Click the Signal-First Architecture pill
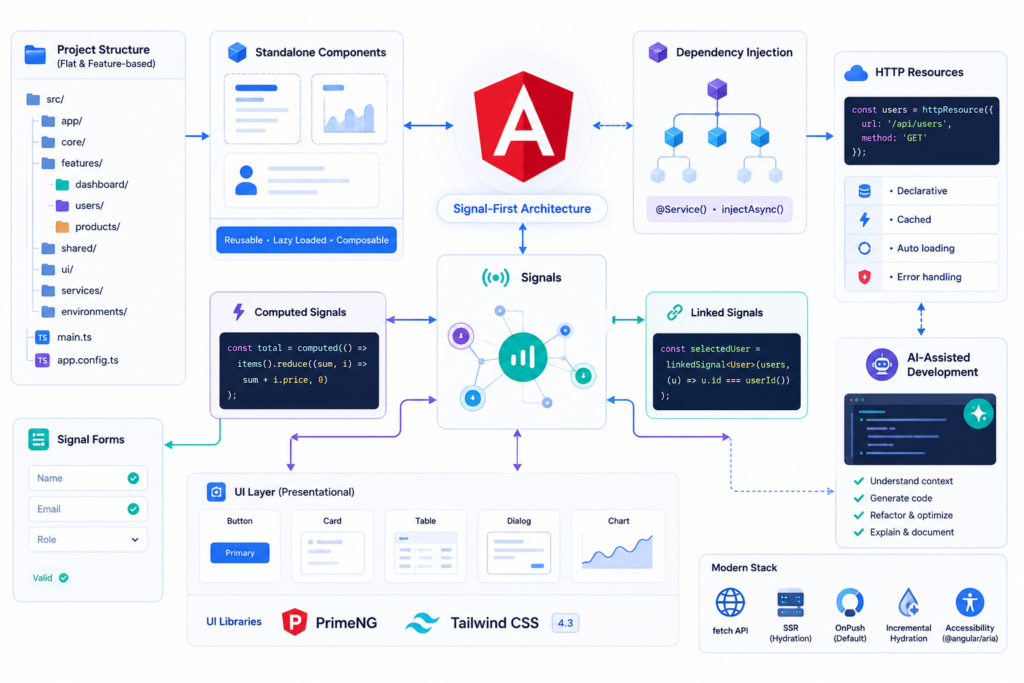 pyautogui.click(x=522, y=209)
